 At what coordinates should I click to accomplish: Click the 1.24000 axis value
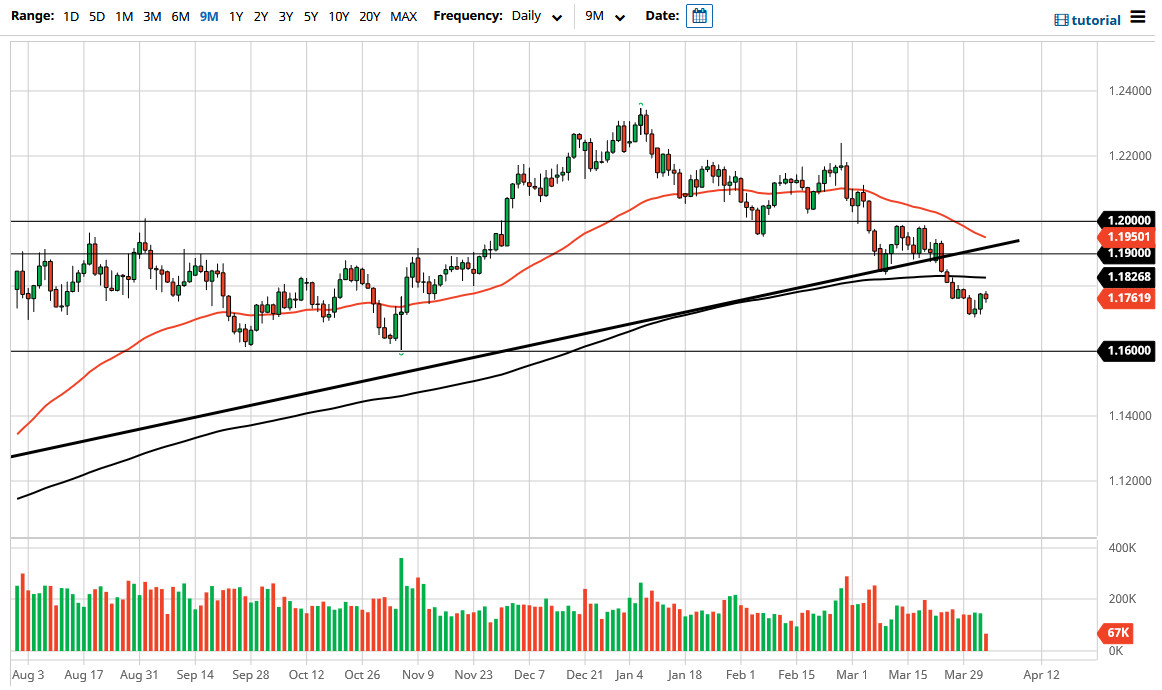(x=1130, y=91)
